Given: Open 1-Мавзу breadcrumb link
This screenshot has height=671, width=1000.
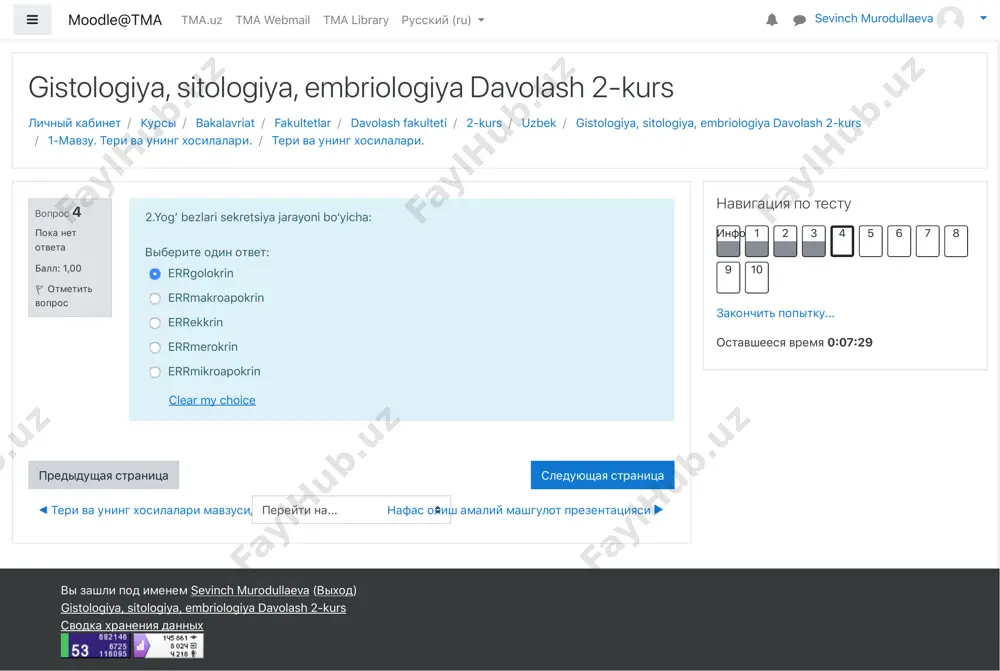Looking at the screenshot, I should tap(150, 140).
